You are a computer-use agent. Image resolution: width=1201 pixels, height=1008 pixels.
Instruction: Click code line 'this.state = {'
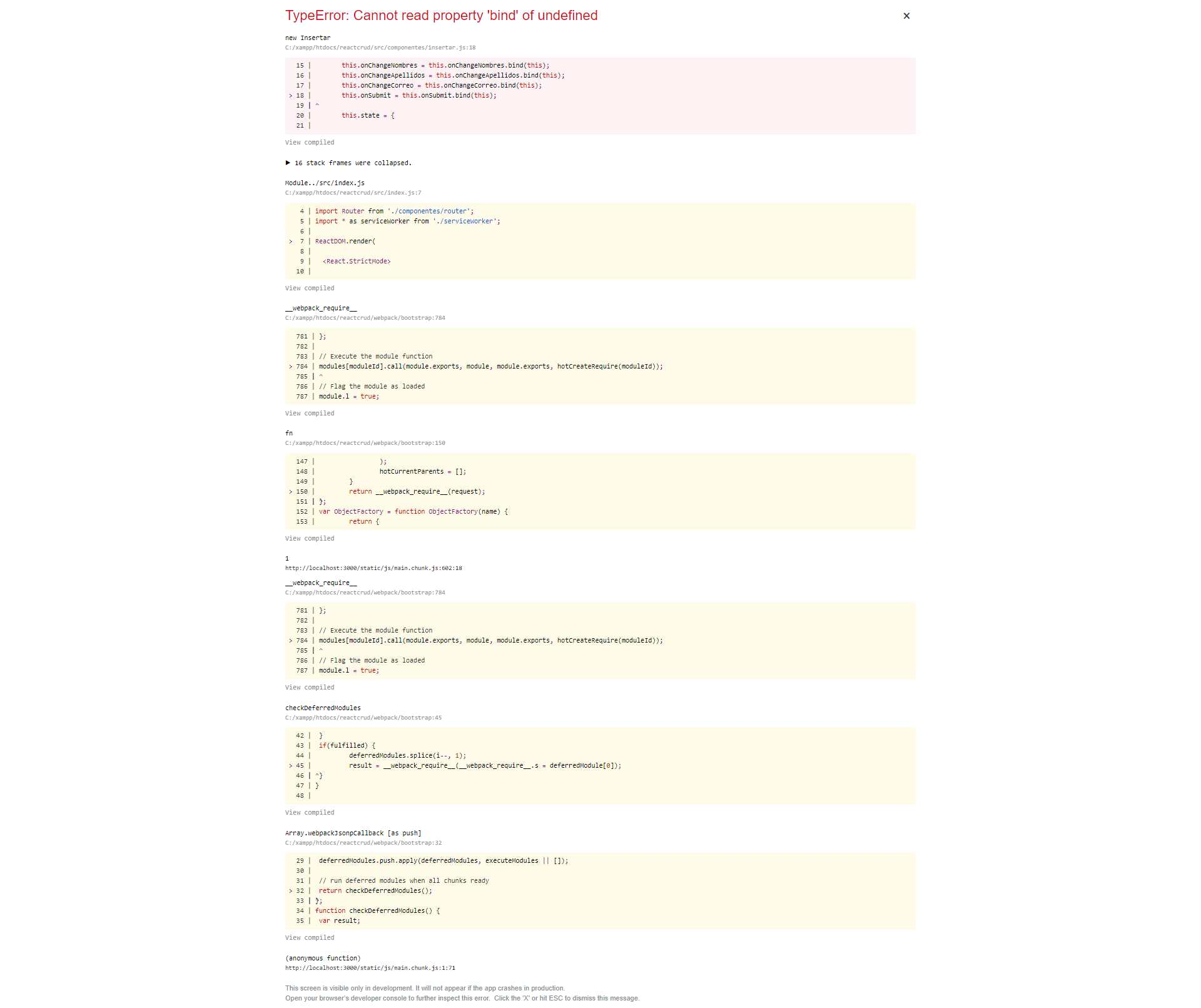pyautogui.click(x=368, y=116)
